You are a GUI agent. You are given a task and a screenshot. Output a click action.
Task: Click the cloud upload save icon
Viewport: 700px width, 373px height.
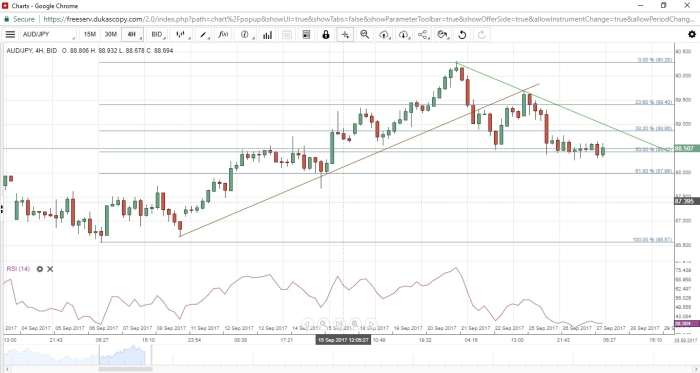(x=384, y=34)
